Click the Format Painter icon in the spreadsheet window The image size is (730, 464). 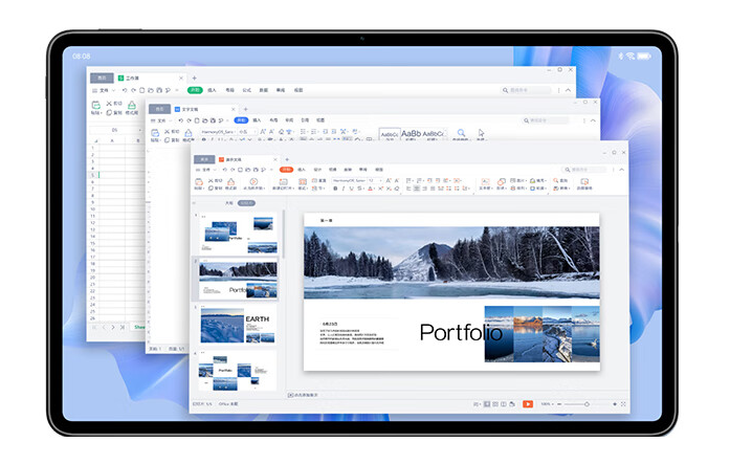coord(132,105)
